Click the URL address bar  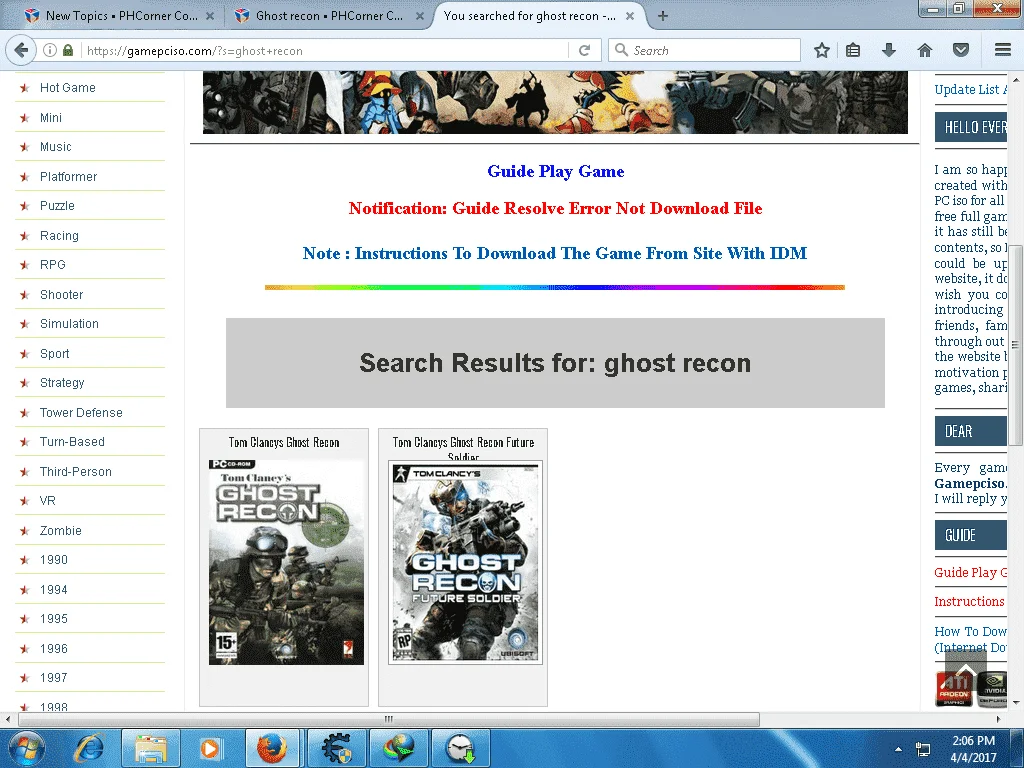(323, 50)
